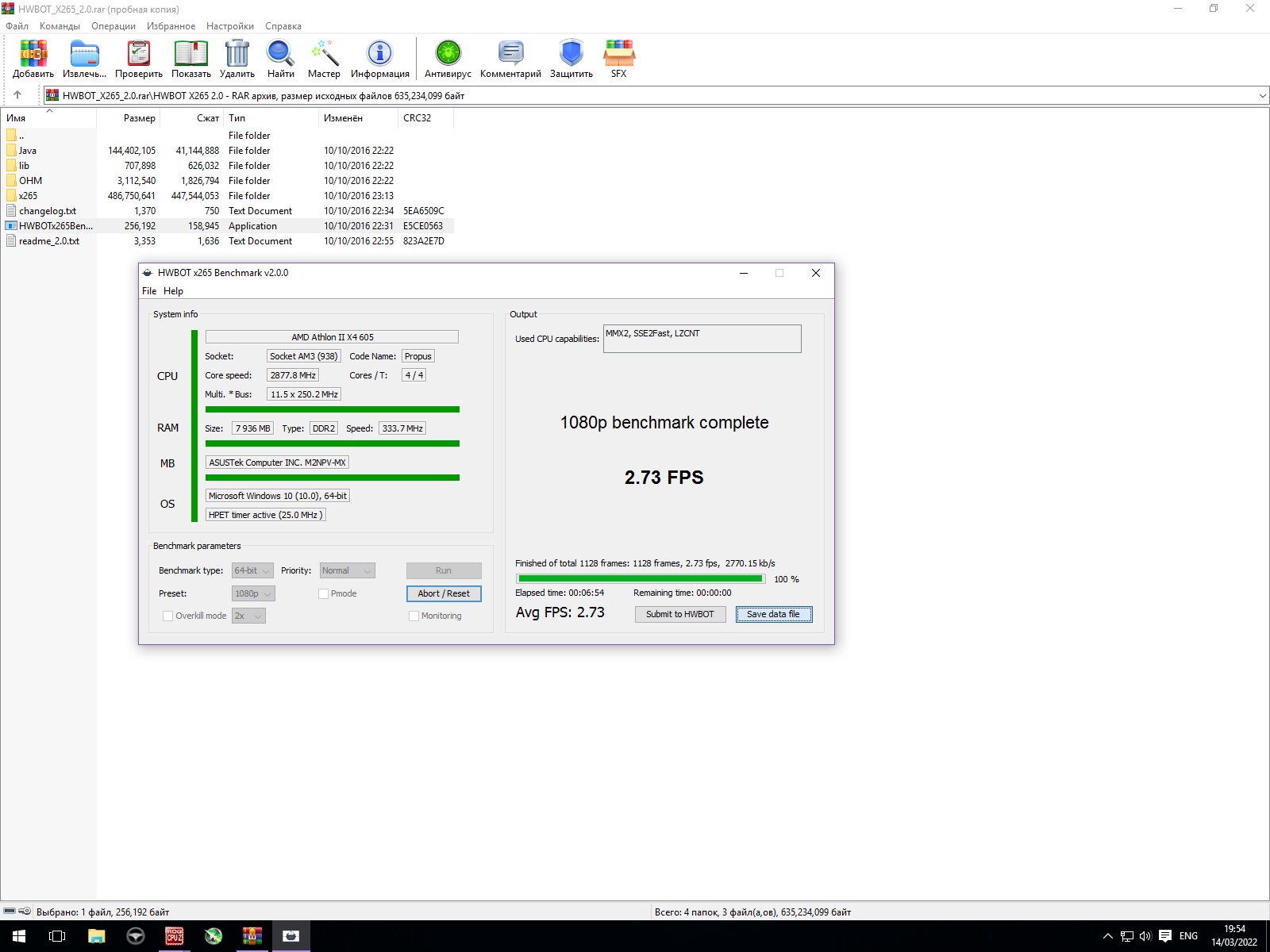
Task: Open HWBOT benchmark Help menu
Action: [173, 291]
